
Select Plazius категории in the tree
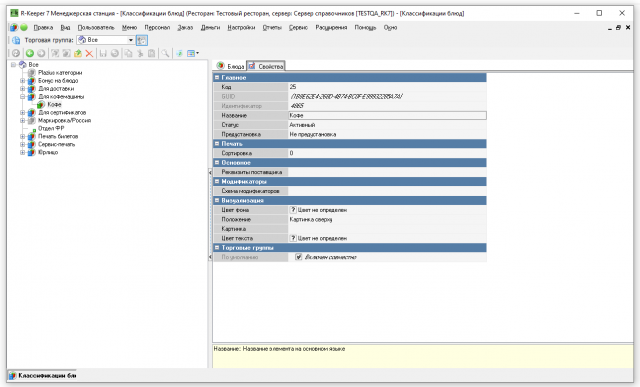(60, 73)
